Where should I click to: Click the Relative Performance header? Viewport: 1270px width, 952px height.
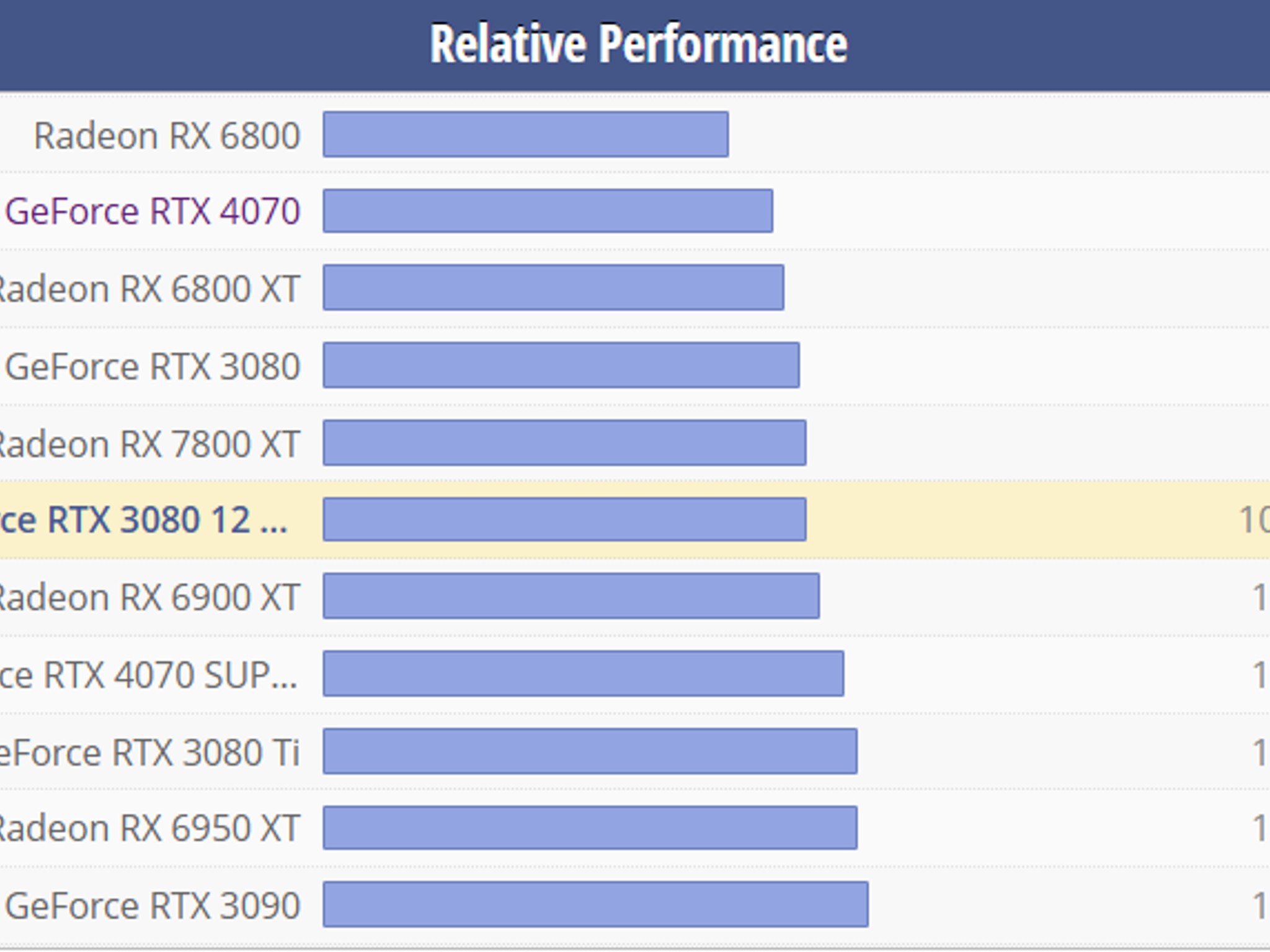pos(639,44)
